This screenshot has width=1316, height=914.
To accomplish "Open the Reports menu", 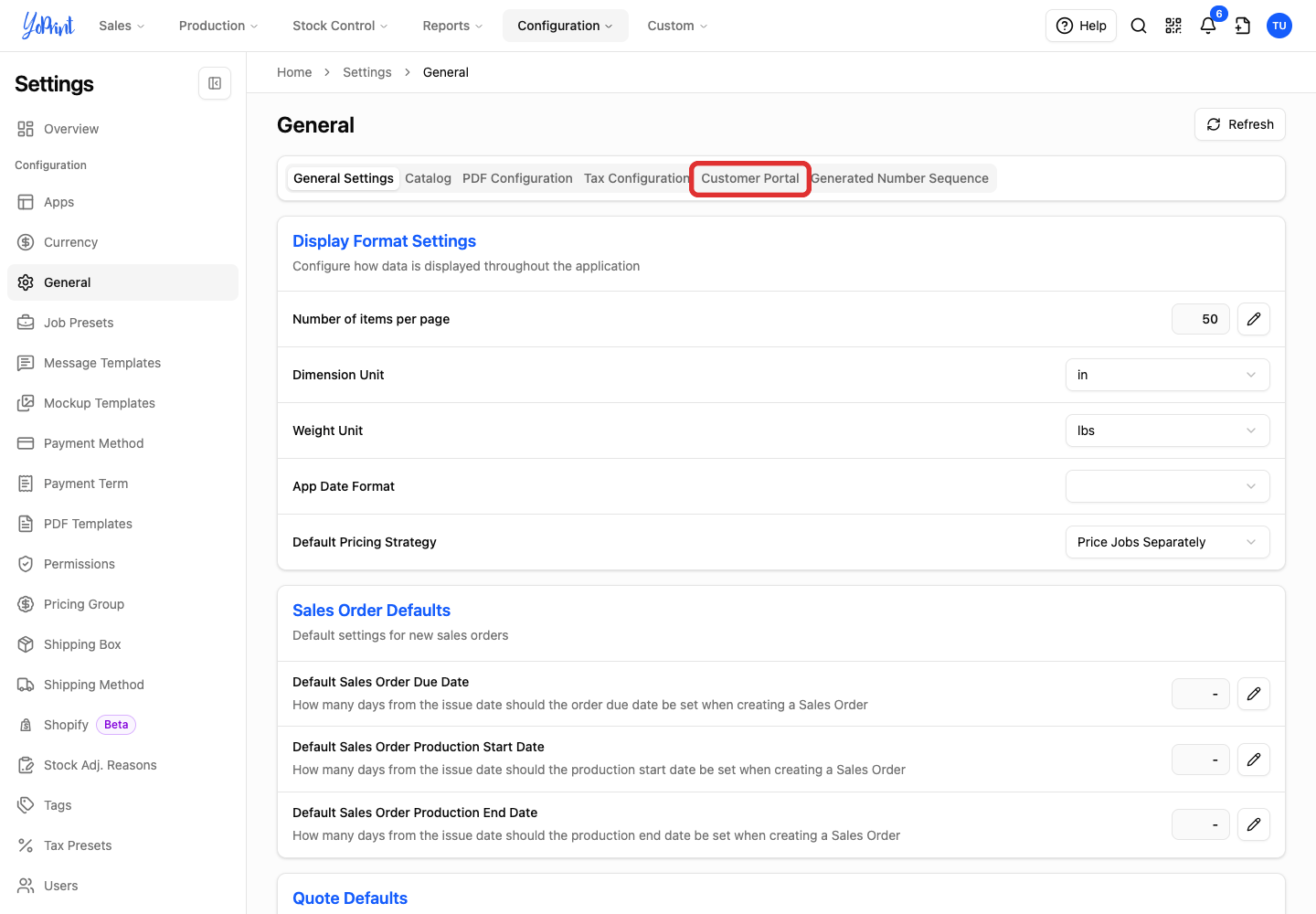I will 452,26.
